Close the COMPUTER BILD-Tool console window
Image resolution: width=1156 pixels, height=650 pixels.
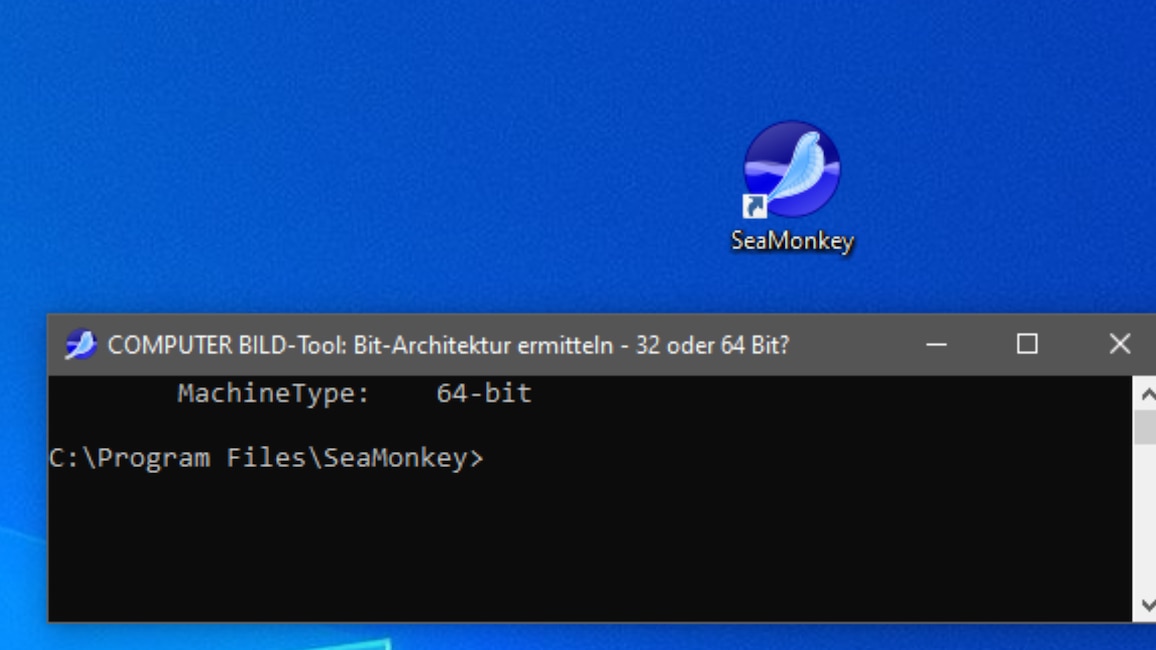(1119, 345)
